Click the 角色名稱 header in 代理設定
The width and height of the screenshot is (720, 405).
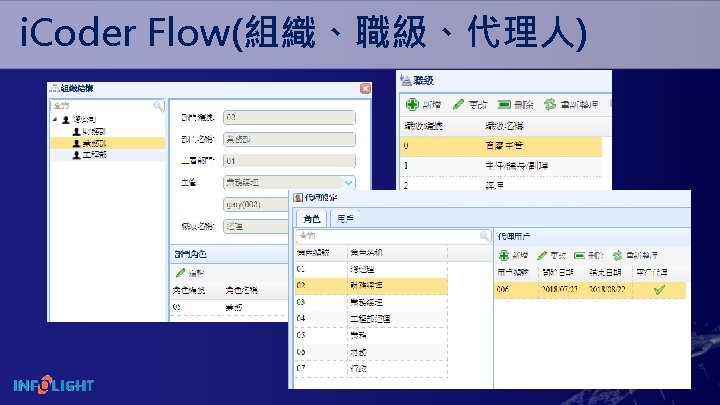point(366,253)
